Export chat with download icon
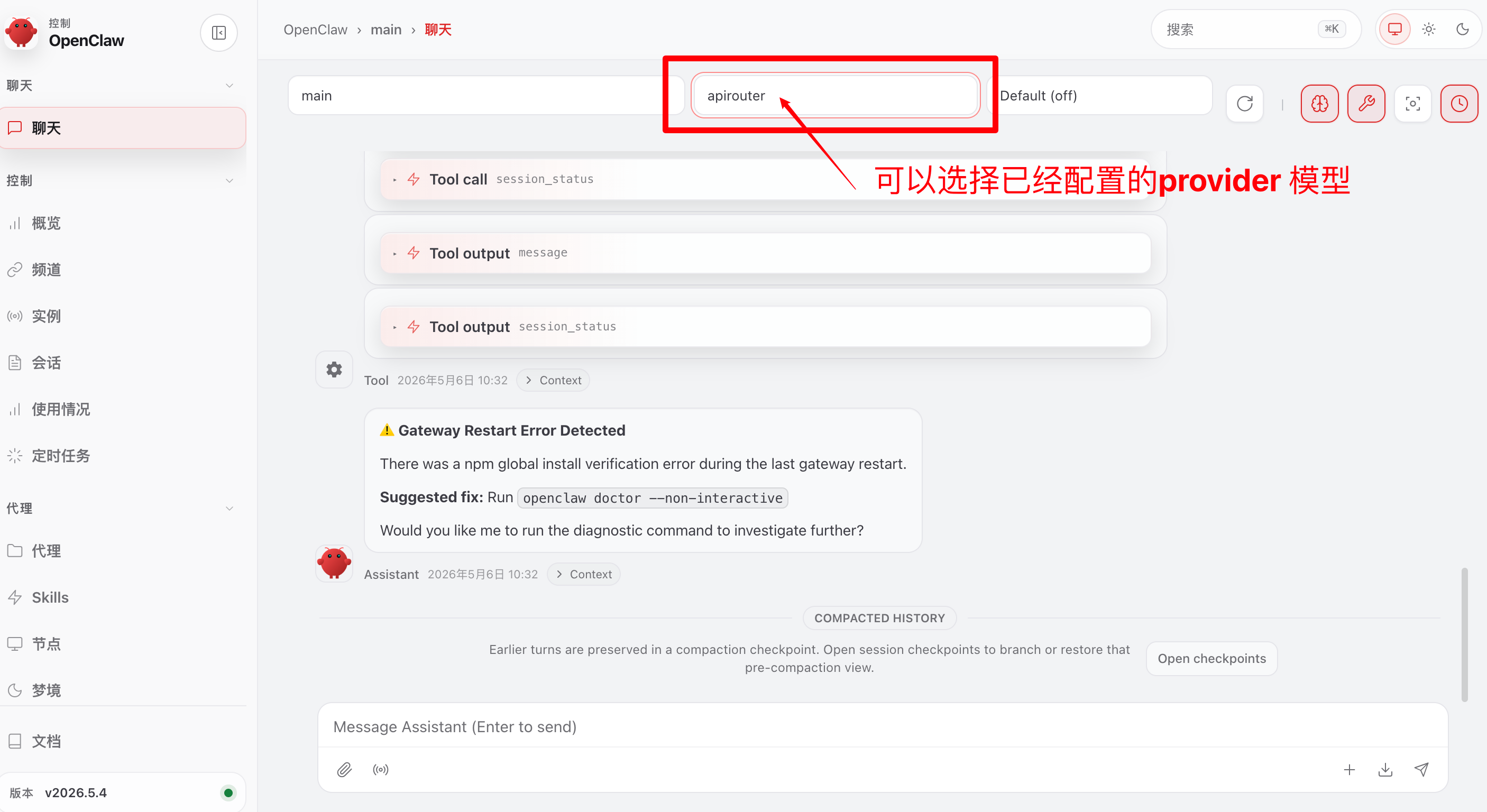The image size is (1487, 812). tap(1385, 769)
